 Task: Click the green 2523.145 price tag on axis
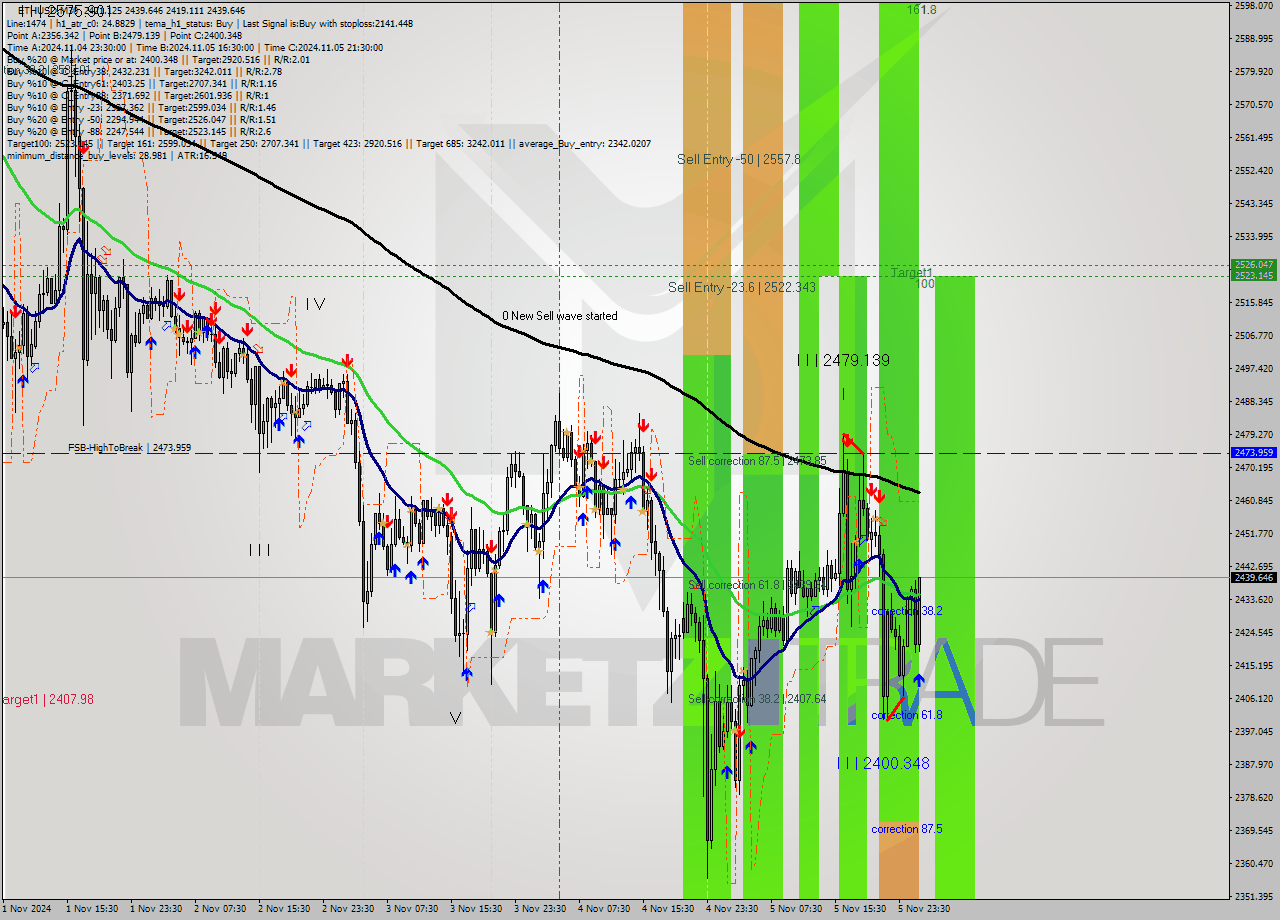point(1253,275)
